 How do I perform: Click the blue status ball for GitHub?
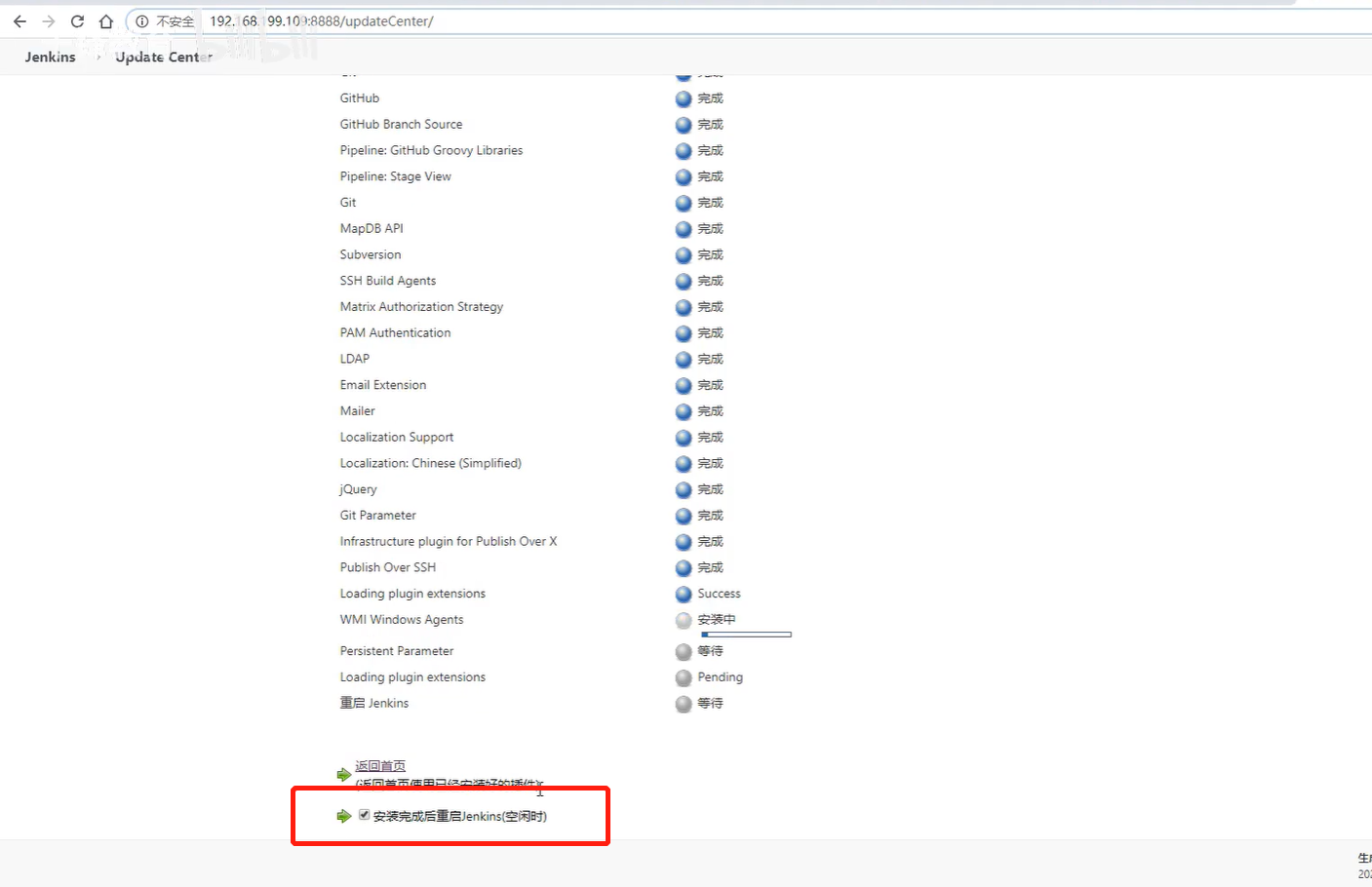click(684, 99)
